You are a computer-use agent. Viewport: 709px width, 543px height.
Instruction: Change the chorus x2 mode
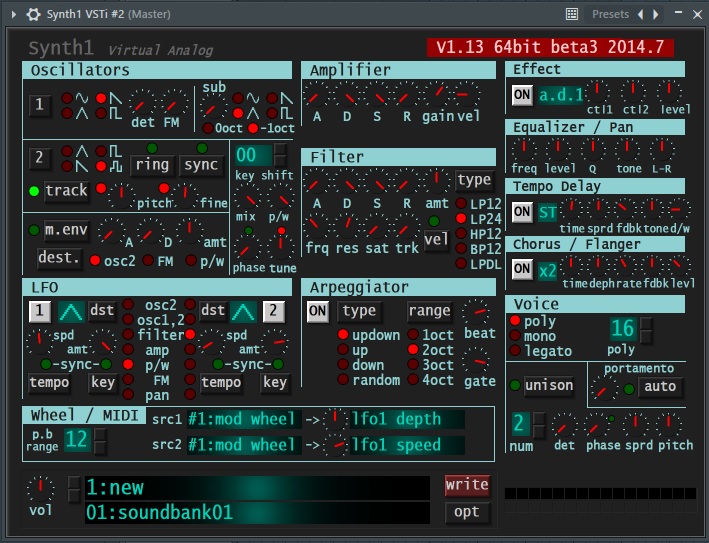547,271
